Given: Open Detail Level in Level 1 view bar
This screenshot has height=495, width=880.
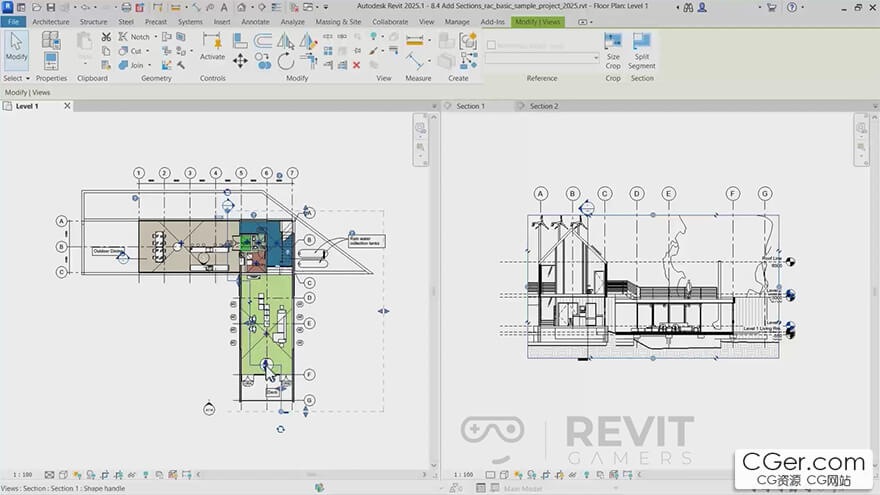Looking at the screenshot, I should click(49, 474).
